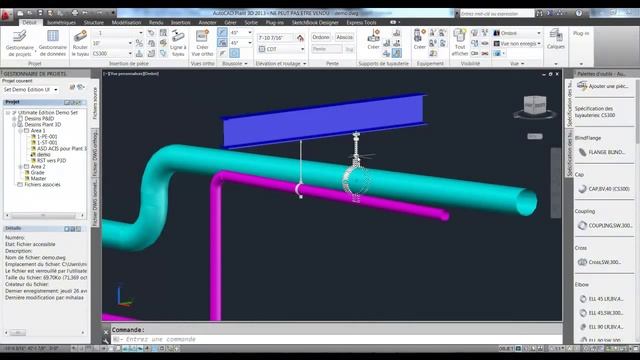640x360 pixels.
Task: Click Créer in the Equipement panel
Action: pos(420,40)
